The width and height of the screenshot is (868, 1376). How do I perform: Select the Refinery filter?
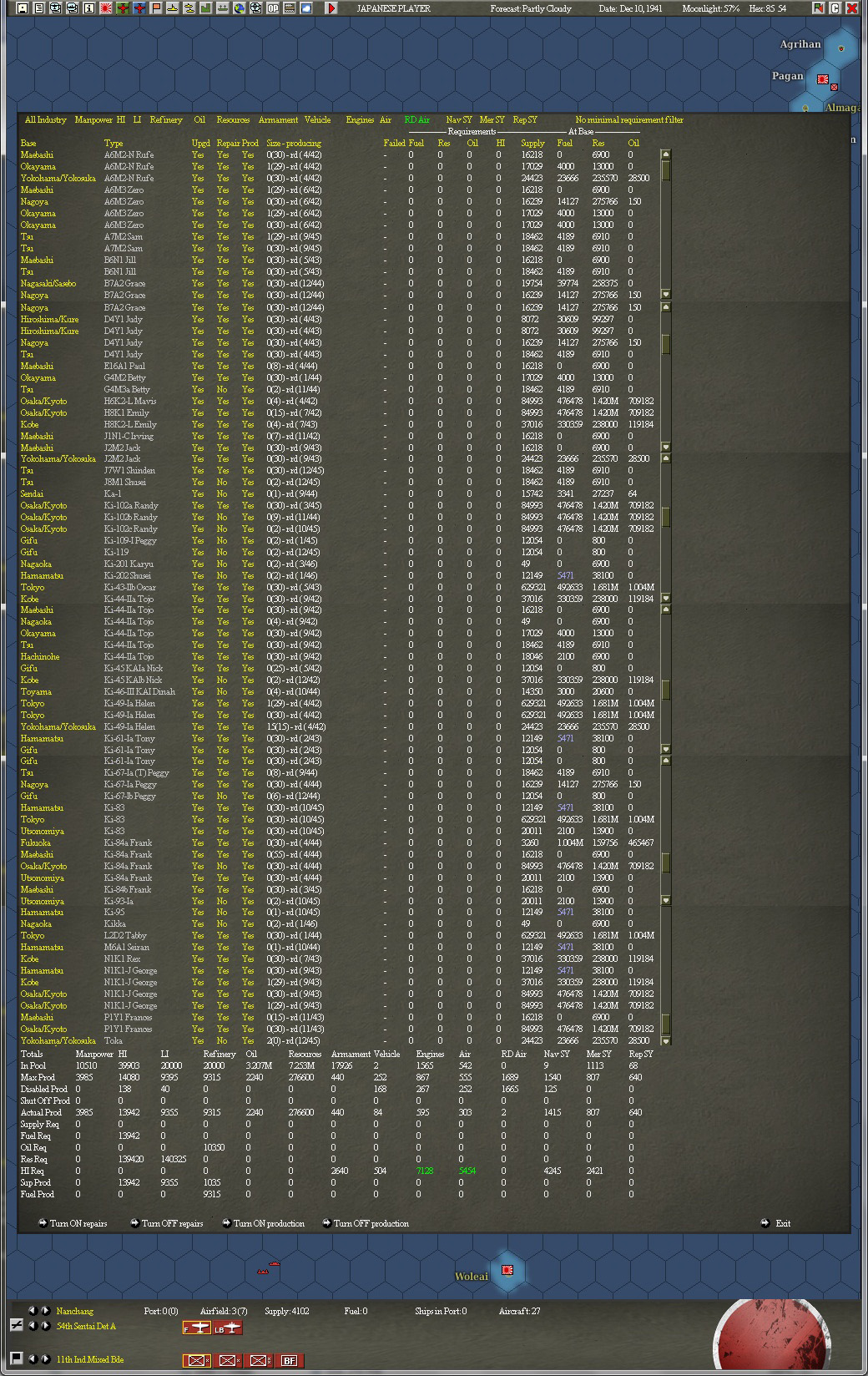[x=166, y=119]
